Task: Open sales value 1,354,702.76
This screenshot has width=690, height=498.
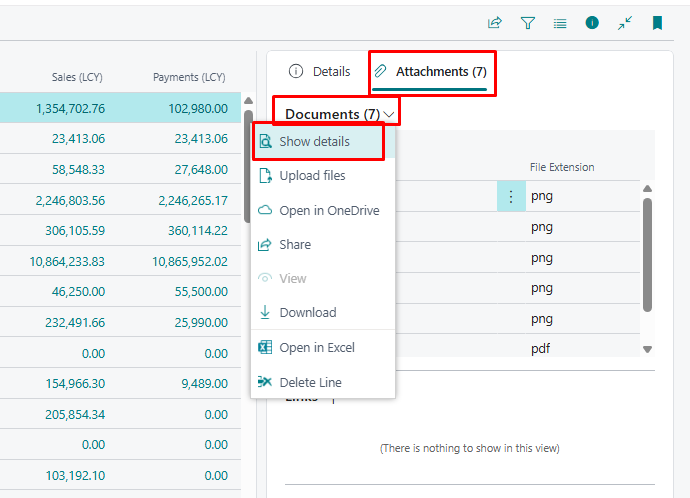Action: pyautogui.click(x=70, y=108)
